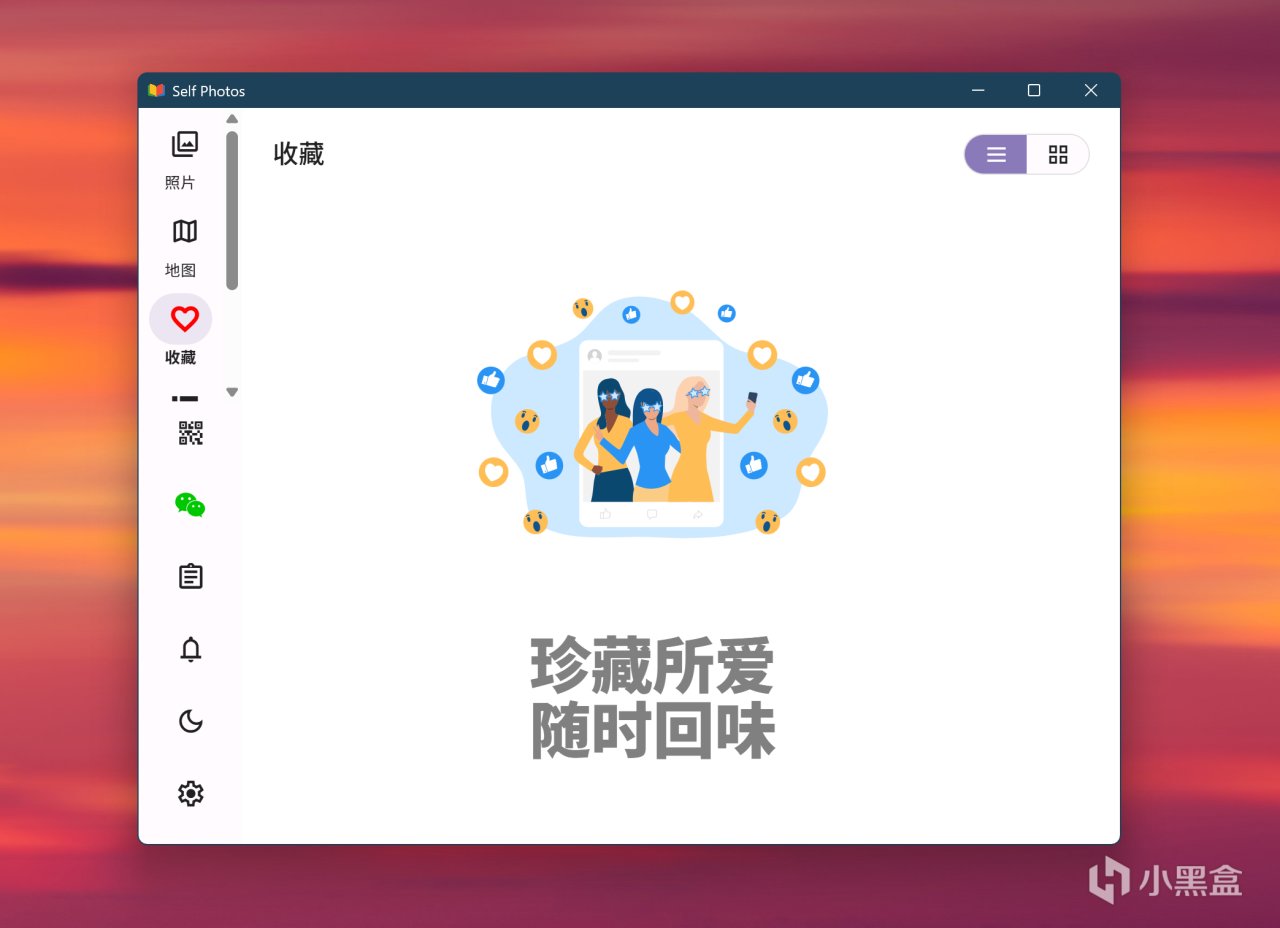The height and width of the screenshot is (928, 1280).
Task: Click the 地图 sidebar label
Action: (181, 271)
